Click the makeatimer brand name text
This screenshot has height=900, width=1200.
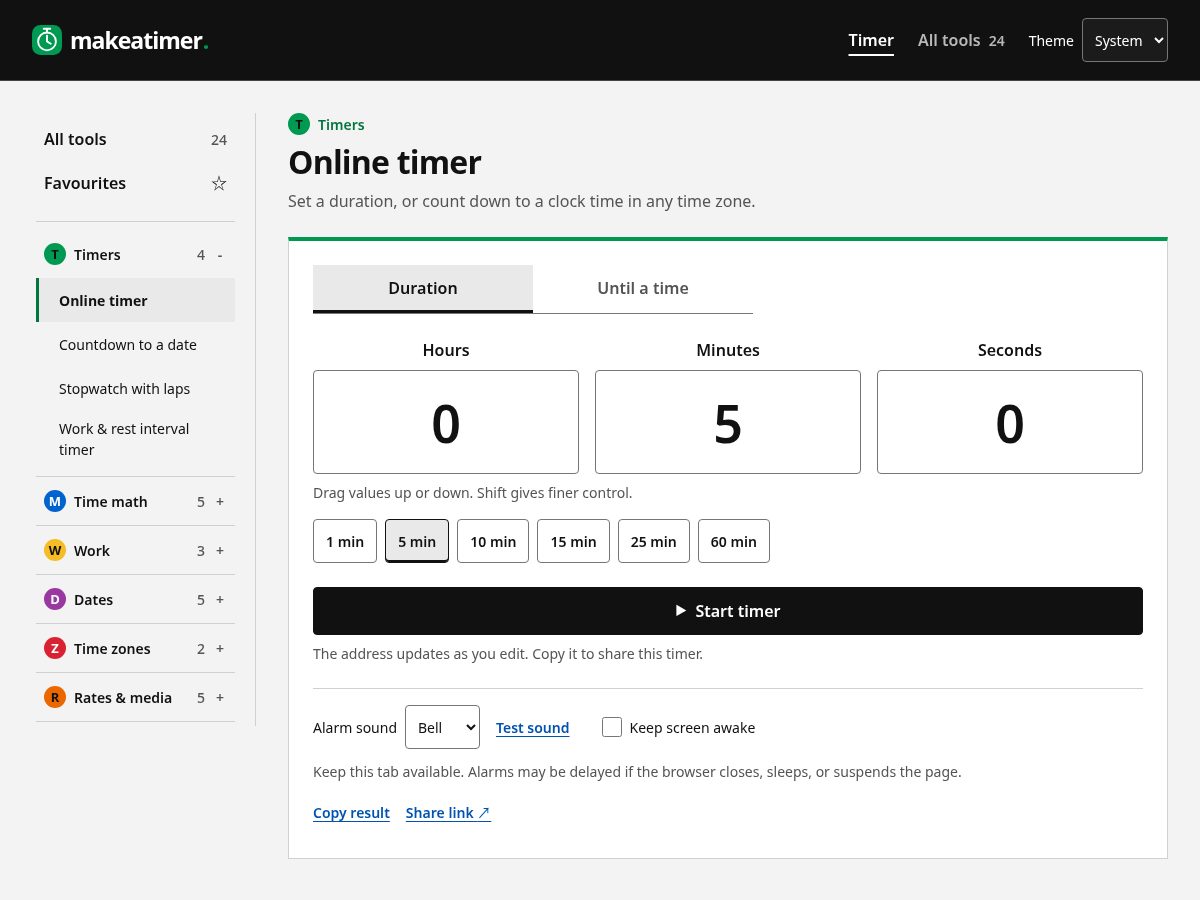(139, 41)
